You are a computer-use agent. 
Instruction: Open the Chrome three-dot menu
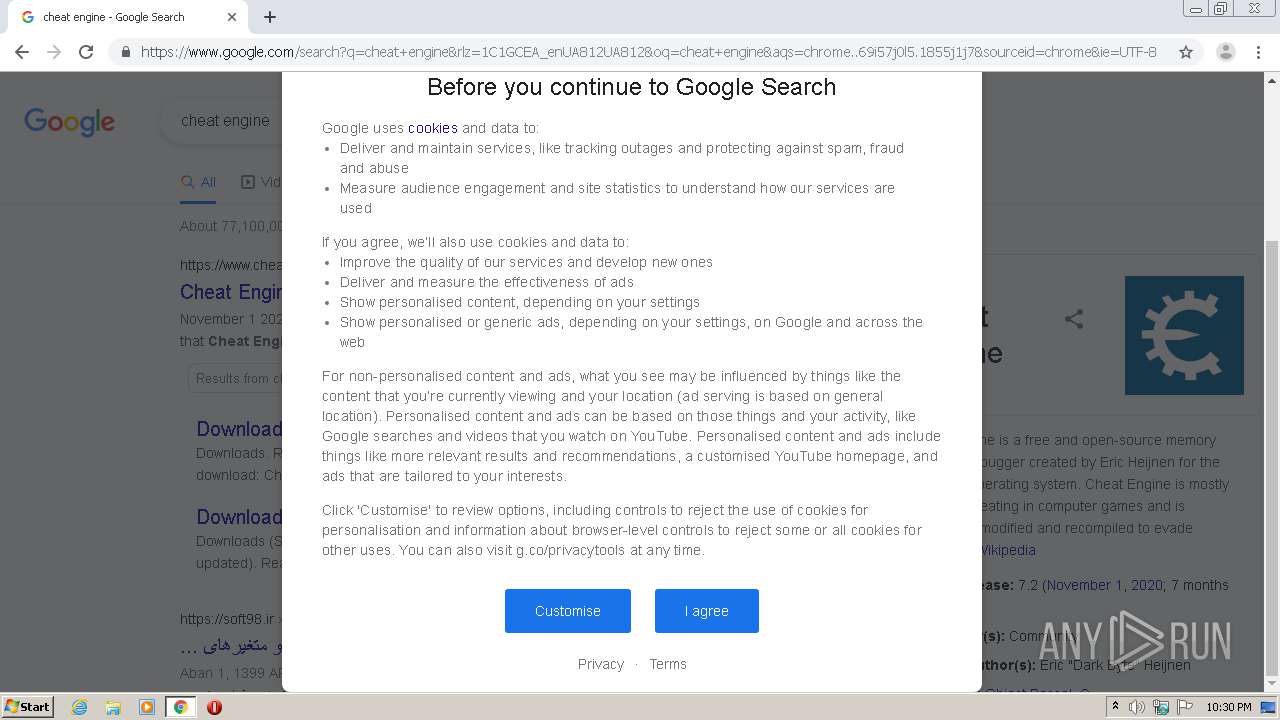[x=1258, y=52]
